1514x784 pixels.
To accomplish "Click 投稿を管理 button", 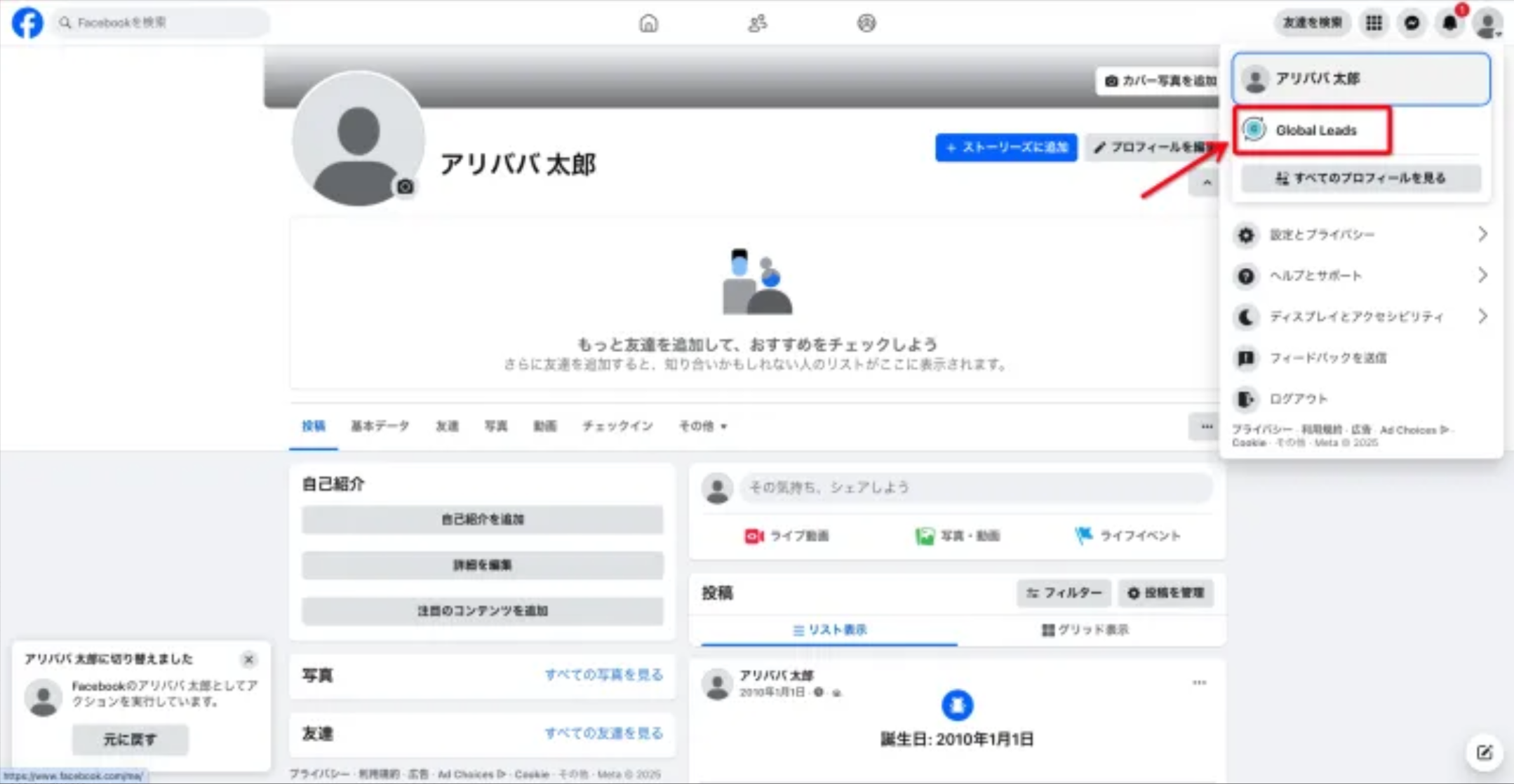I will tap(1165, 593).
